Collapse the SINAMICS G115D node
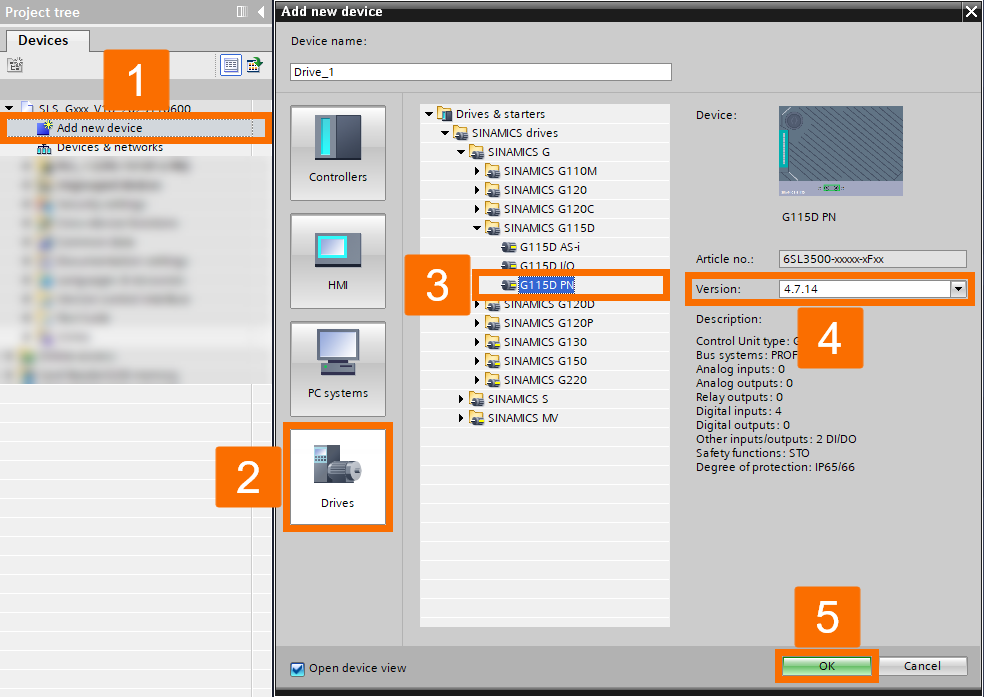The image size is (984, 697). pyautogui.click(x=477, y=228)
